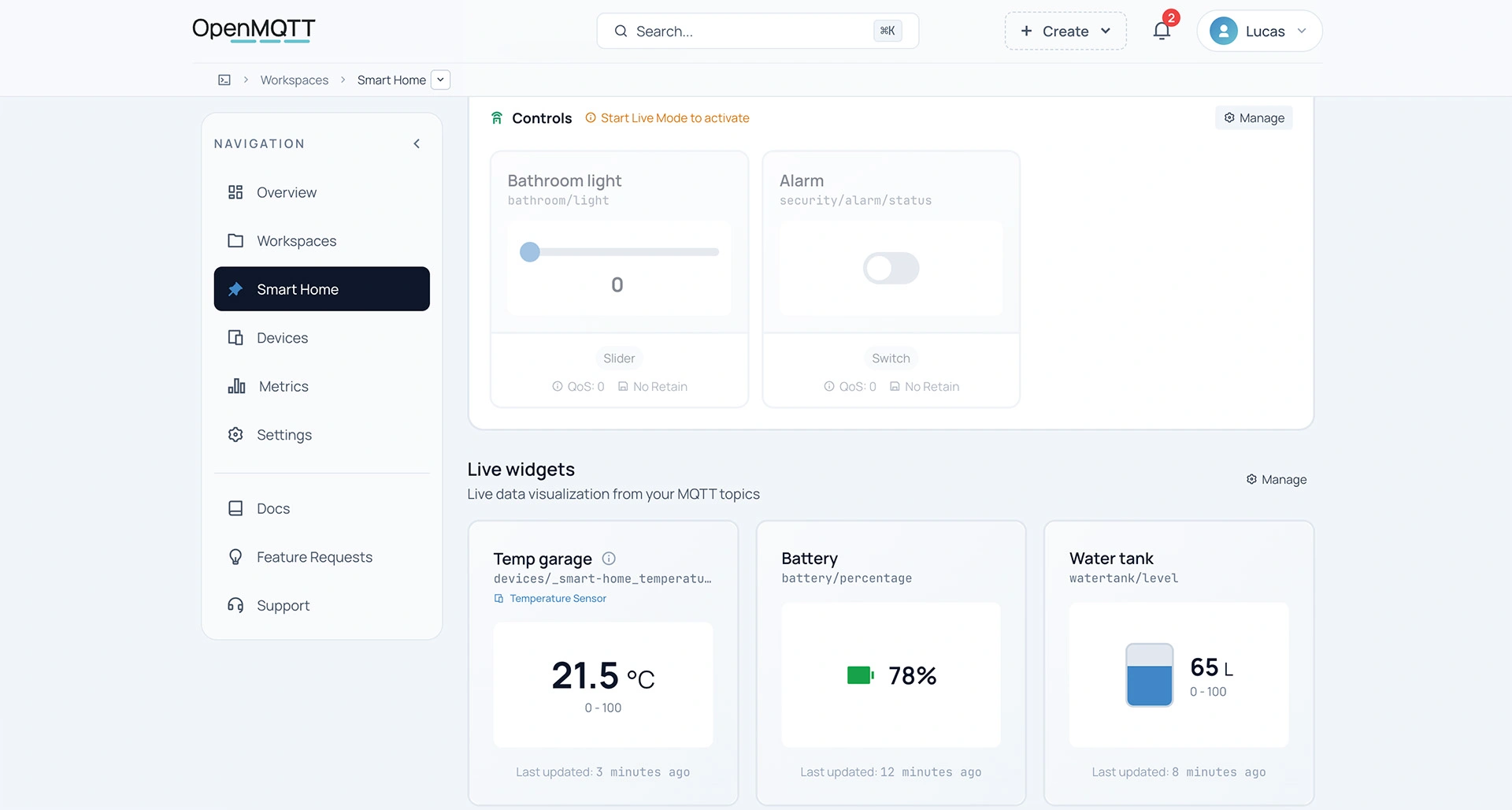1512x810 pixels.
Task: Click the notifications bell icon
Action: (x=1161, y=32)
